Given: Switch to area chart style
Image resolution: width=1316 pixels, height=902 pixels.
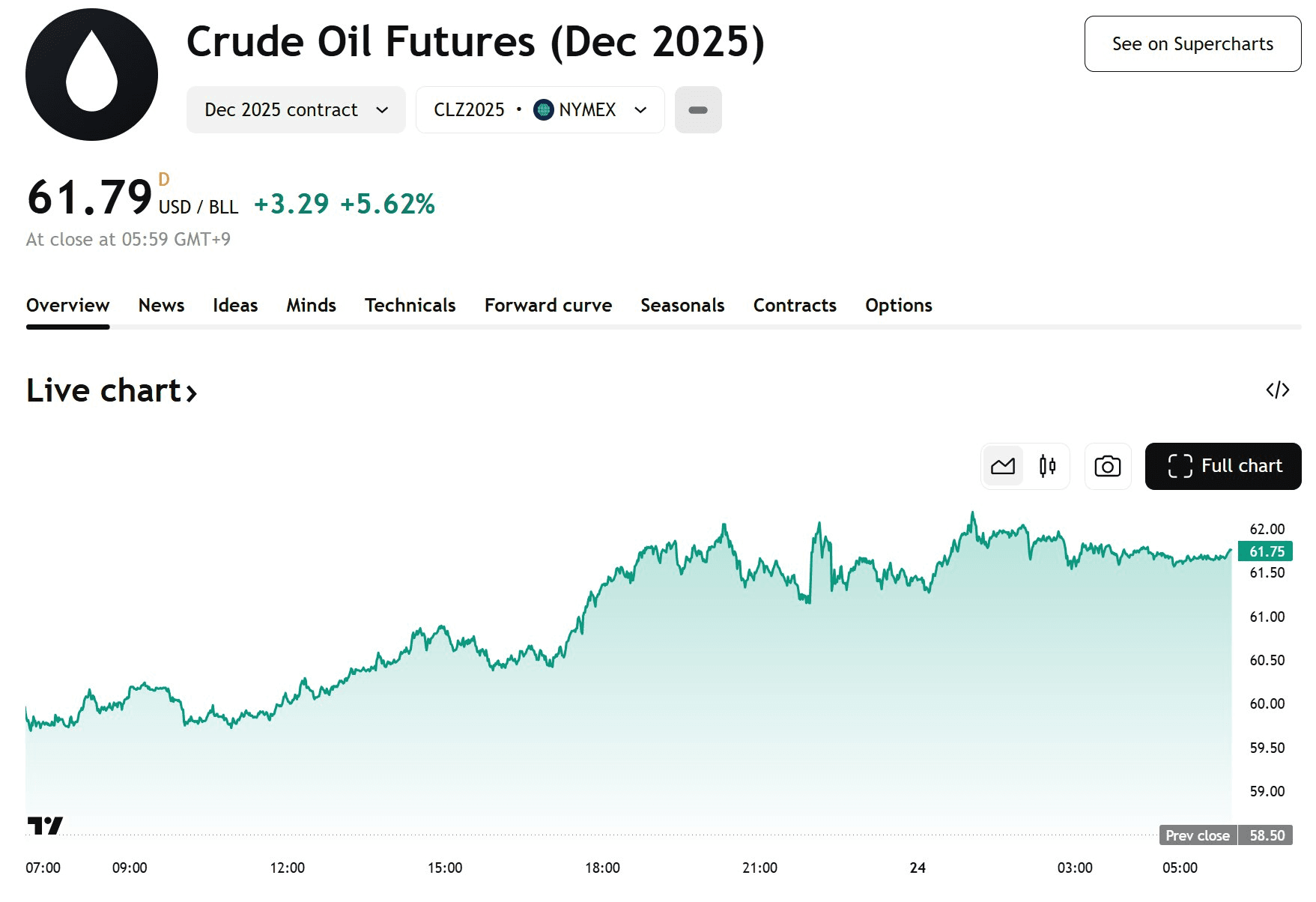Looking at the screenshot, I should [x=1003, y=466].
